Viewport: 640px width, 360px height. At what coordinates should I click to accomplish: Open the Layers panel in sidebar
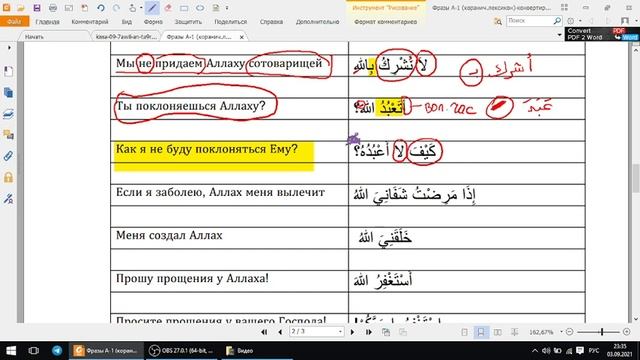tap(9, 114)
